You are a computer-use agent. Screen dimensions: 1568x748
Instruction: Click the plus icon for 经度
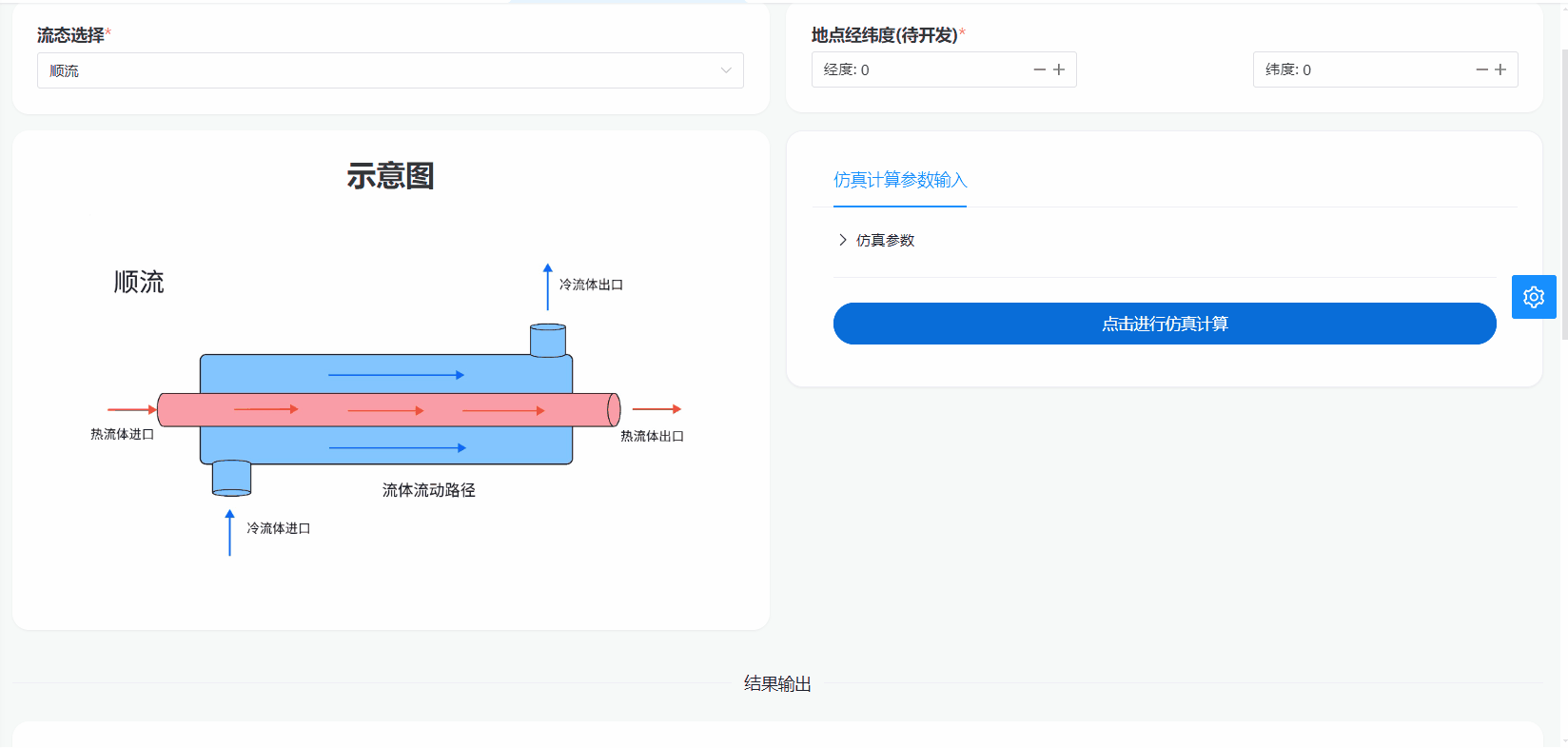click(x=1059, y=69)
